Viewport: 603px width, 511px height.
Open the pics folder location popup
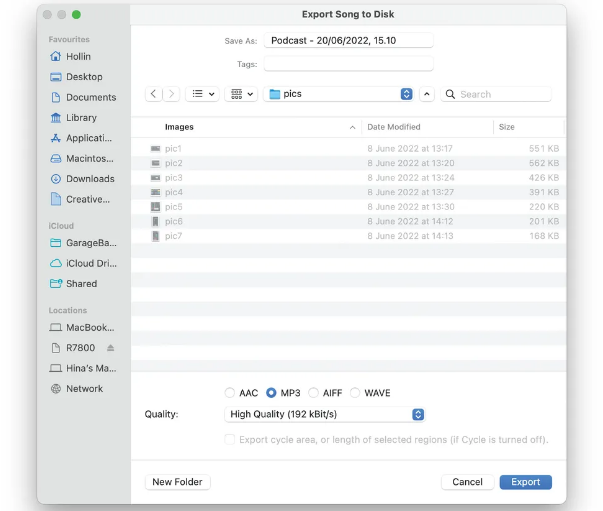click(339, 94)
